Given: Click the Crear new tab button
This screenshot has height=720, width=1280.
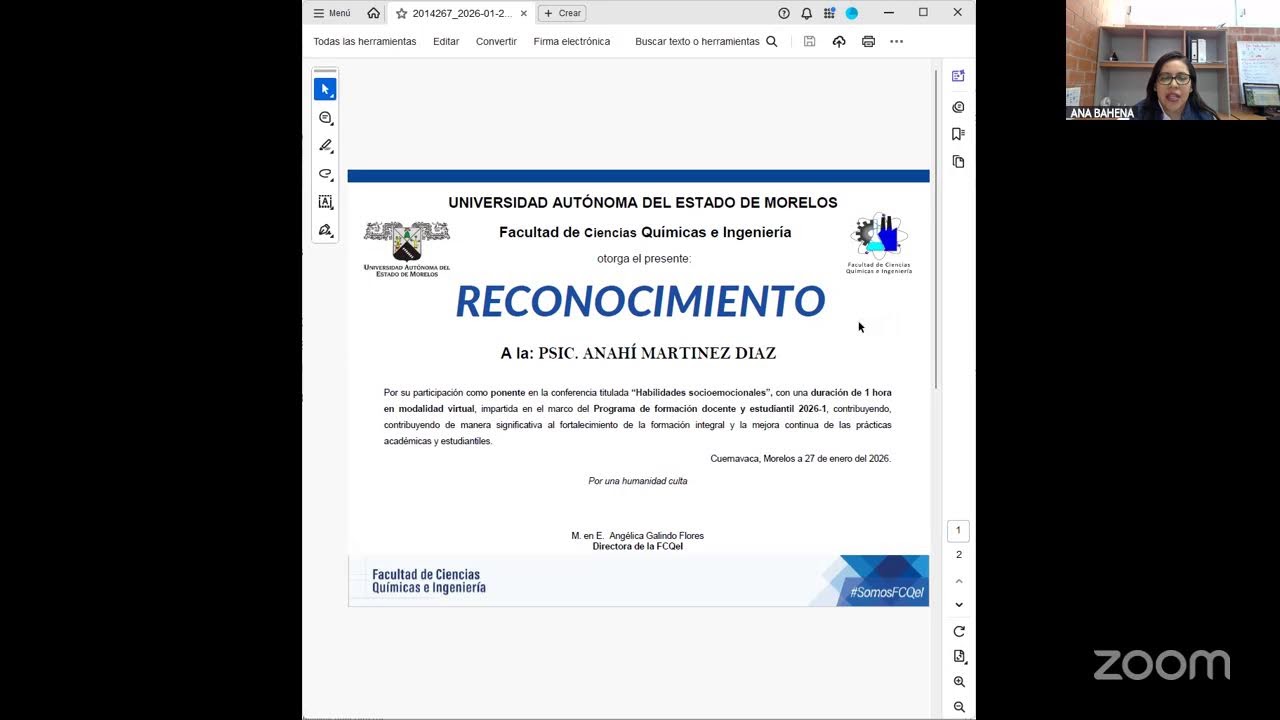Looking at the screenshot, I should 562,13.
